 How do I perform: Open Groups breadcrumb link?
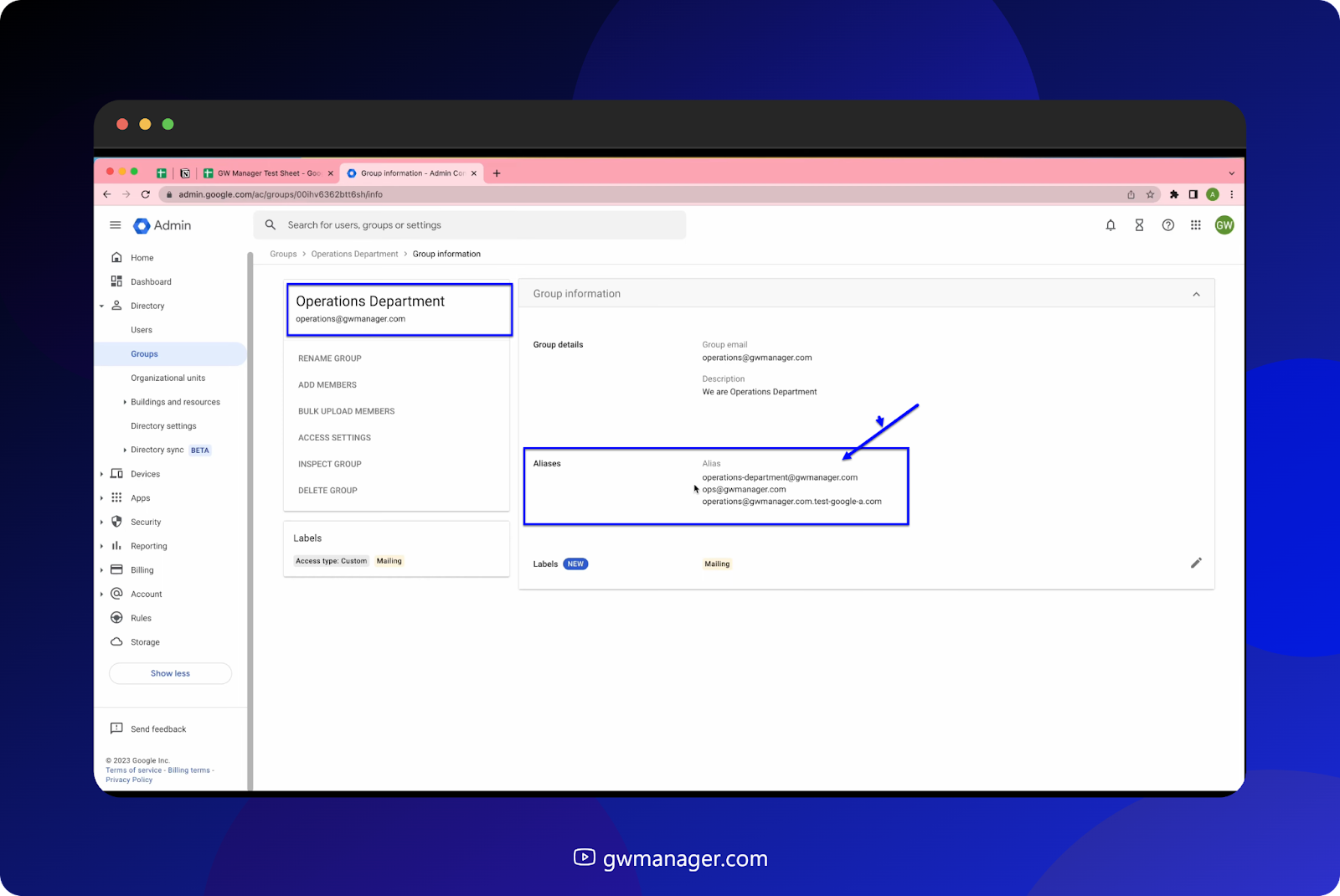(283, 254)
